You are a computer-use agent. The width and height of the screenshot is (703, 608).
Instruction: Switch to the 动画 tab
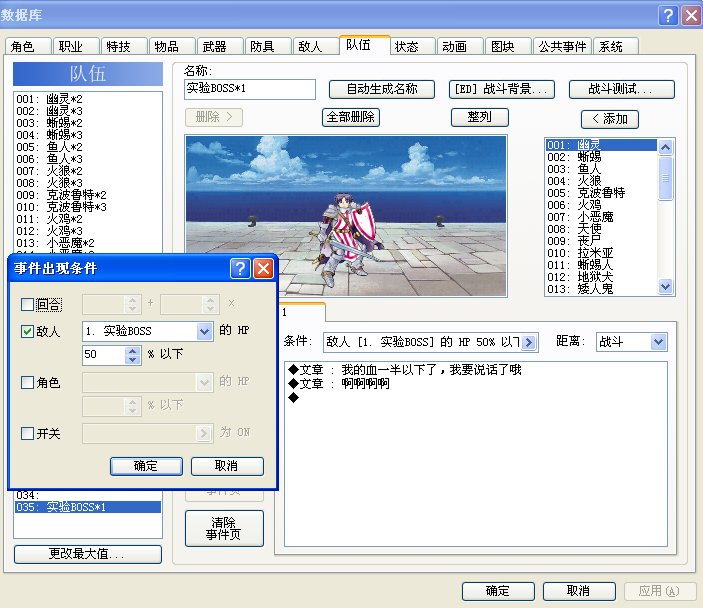click(x=460, y=46)
